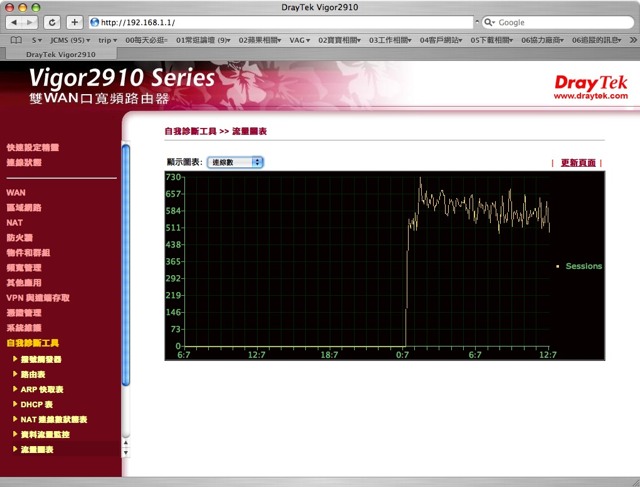Click the sidebar scroll up arrow
Image resolution: width=640 pixels, height=487 pixels.
click(126, 443)
